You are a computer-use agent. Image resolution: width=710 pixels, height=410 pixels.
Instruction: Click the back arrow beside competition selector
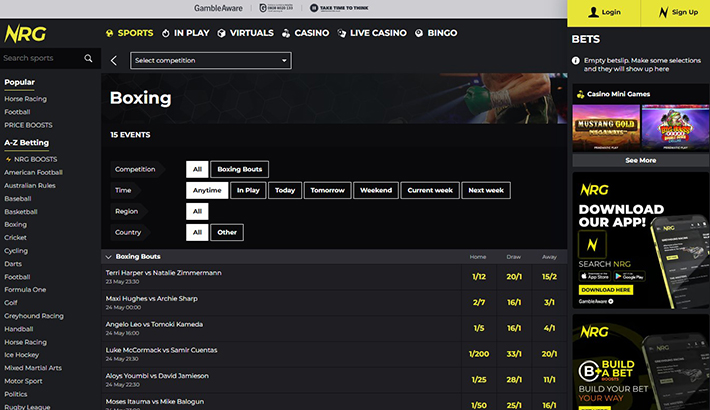[x=114, y=60]
